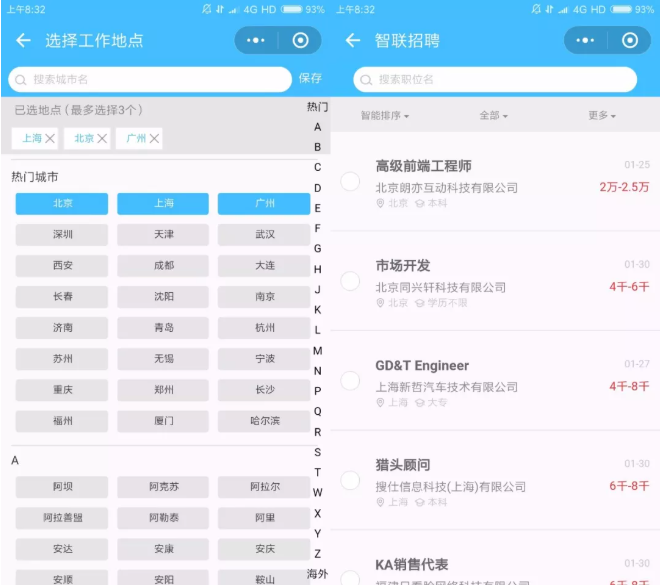This screenshot has width=660, height=586.
Task: Choose 安庆 under section A
Action: (x=264, y=549)
